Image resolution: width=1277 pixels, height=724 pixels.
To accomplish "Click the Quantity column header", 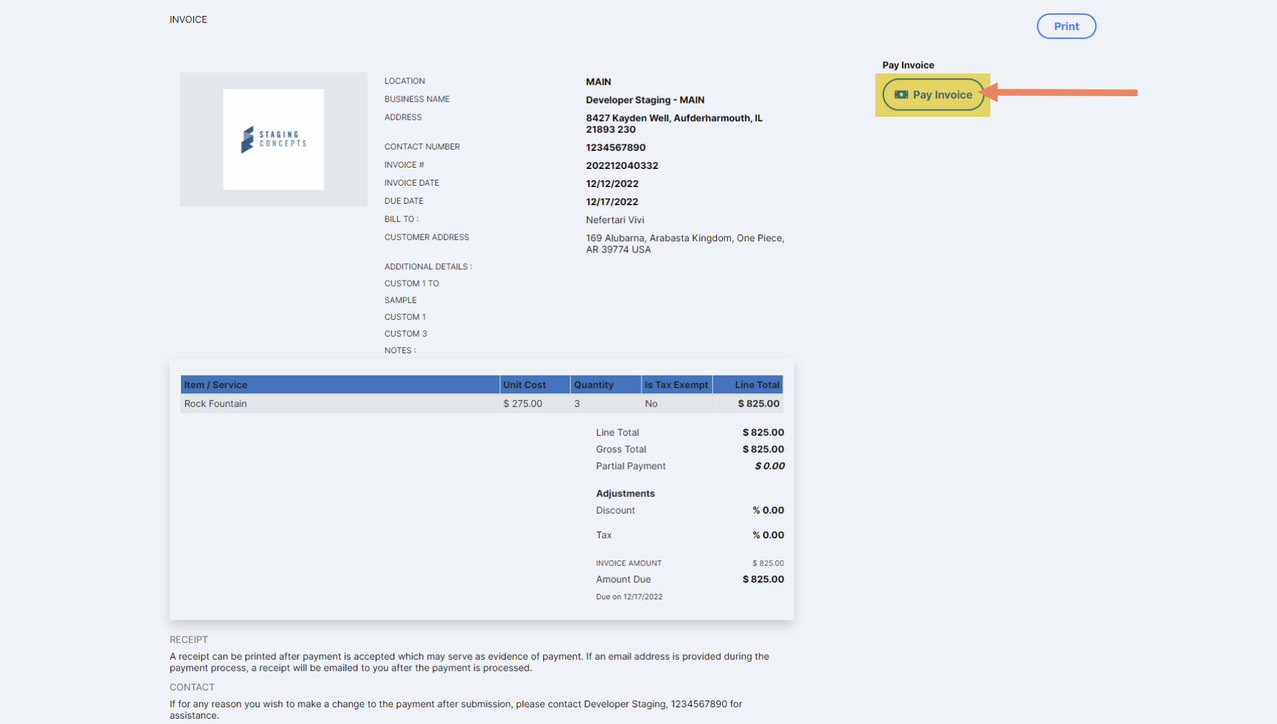I will coord(593,385).
